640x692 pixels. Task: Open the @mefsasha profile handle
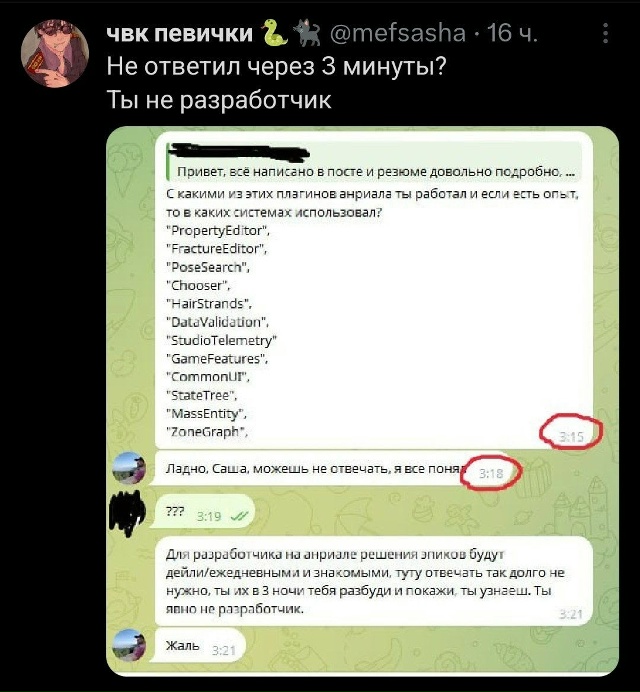click(398, 33)
